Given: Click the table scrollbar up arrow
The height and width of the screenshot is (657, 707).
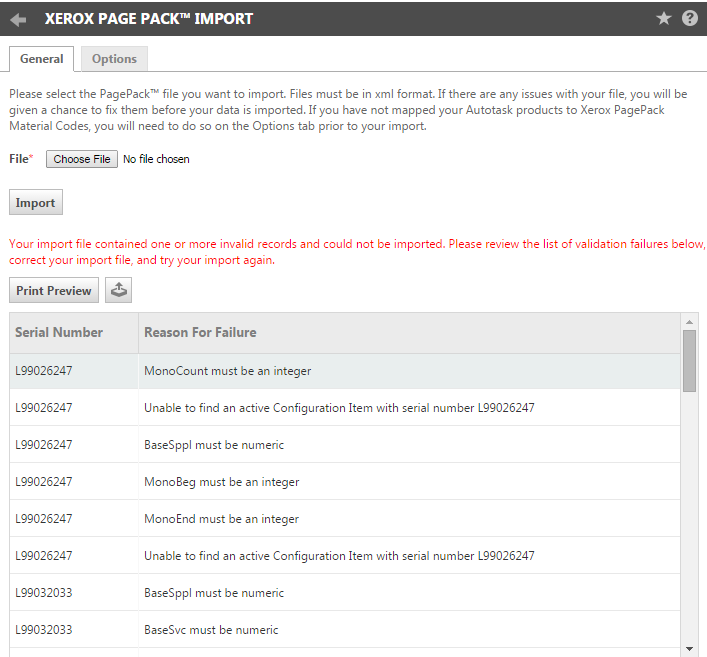Looking at the screenshot, I should point(689,322).
